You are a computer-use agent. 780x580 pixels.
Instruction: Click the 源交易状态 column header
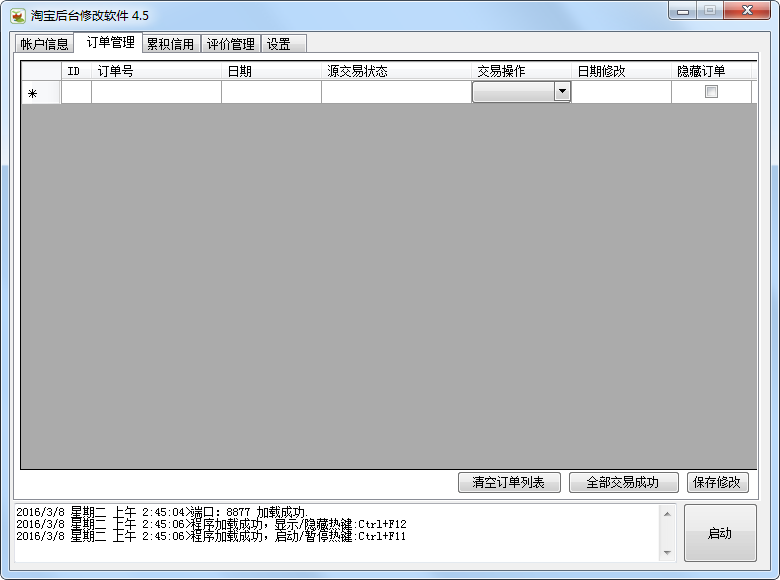396,71
